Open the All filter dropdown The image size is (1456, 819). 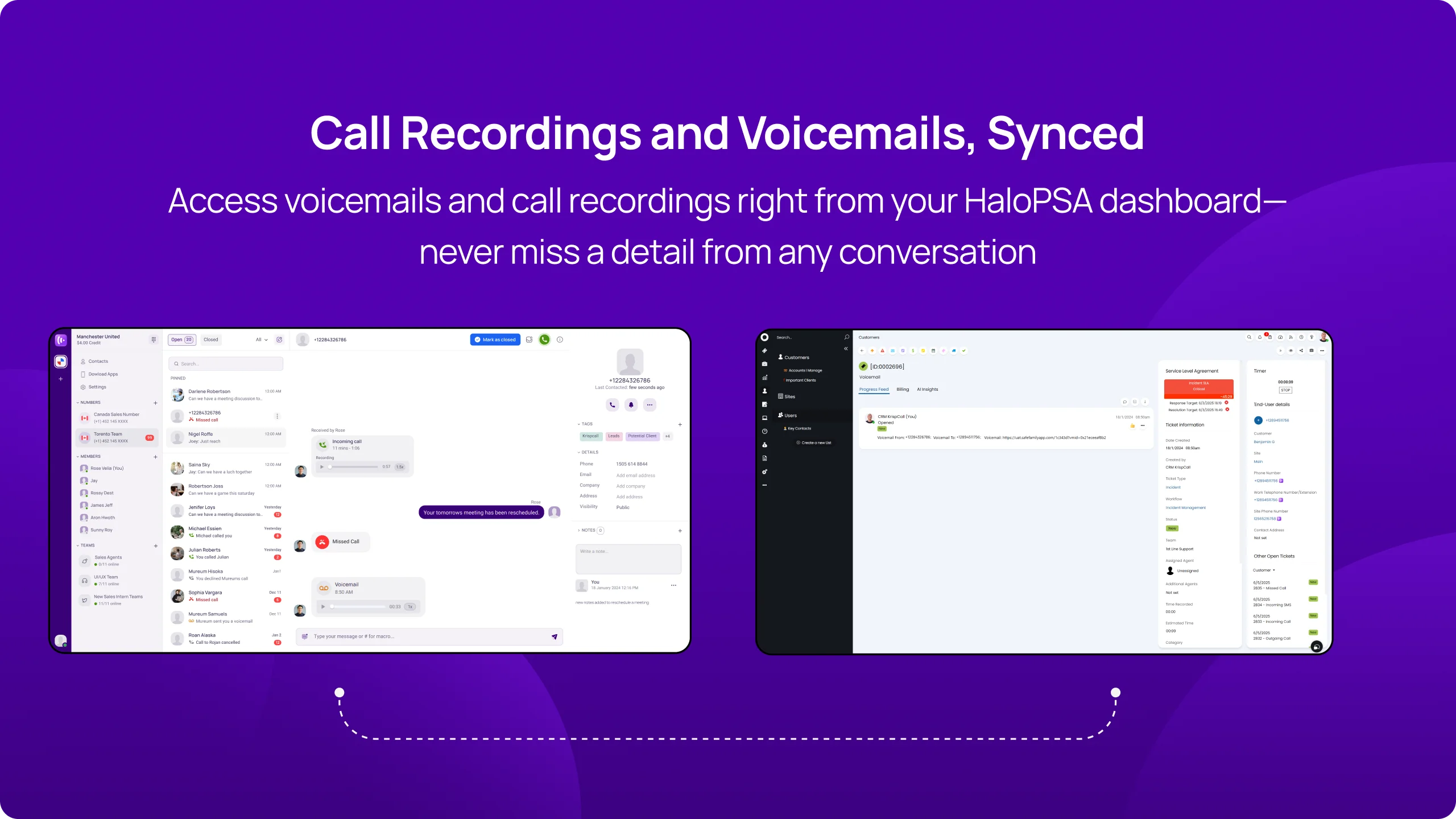click(262, 340)
